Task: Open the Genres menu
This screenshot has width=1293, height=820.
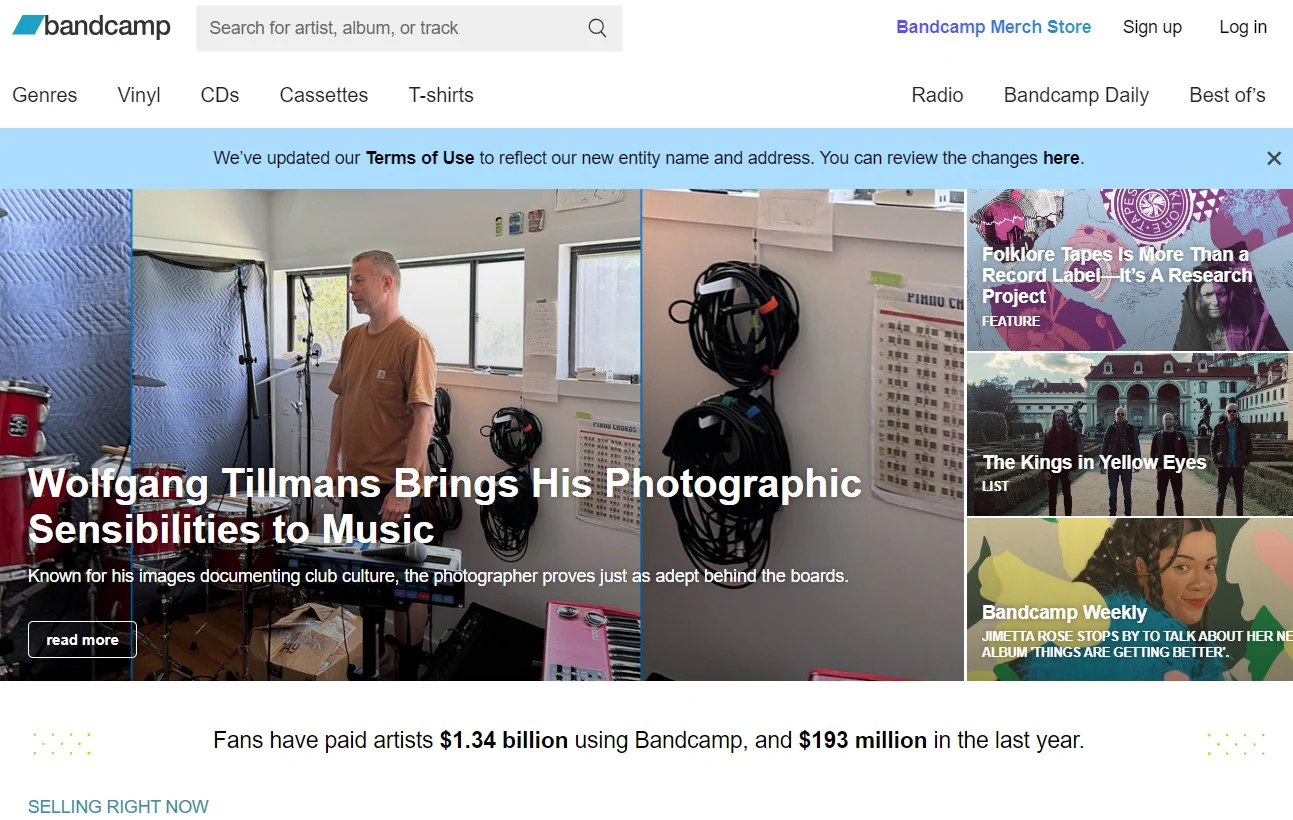Action: 45,95
